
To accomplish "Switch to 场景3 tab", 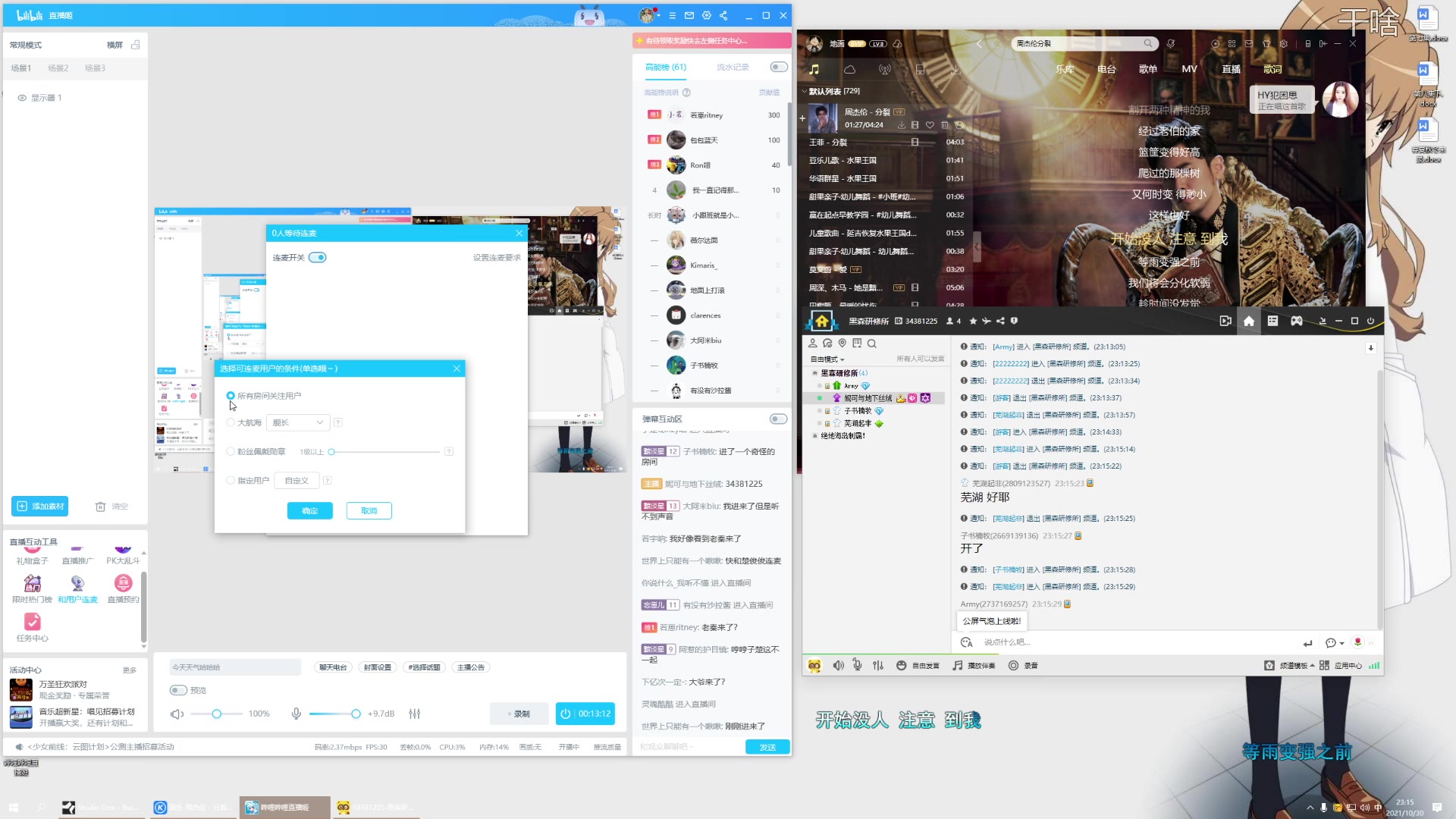I will point(96,68).
